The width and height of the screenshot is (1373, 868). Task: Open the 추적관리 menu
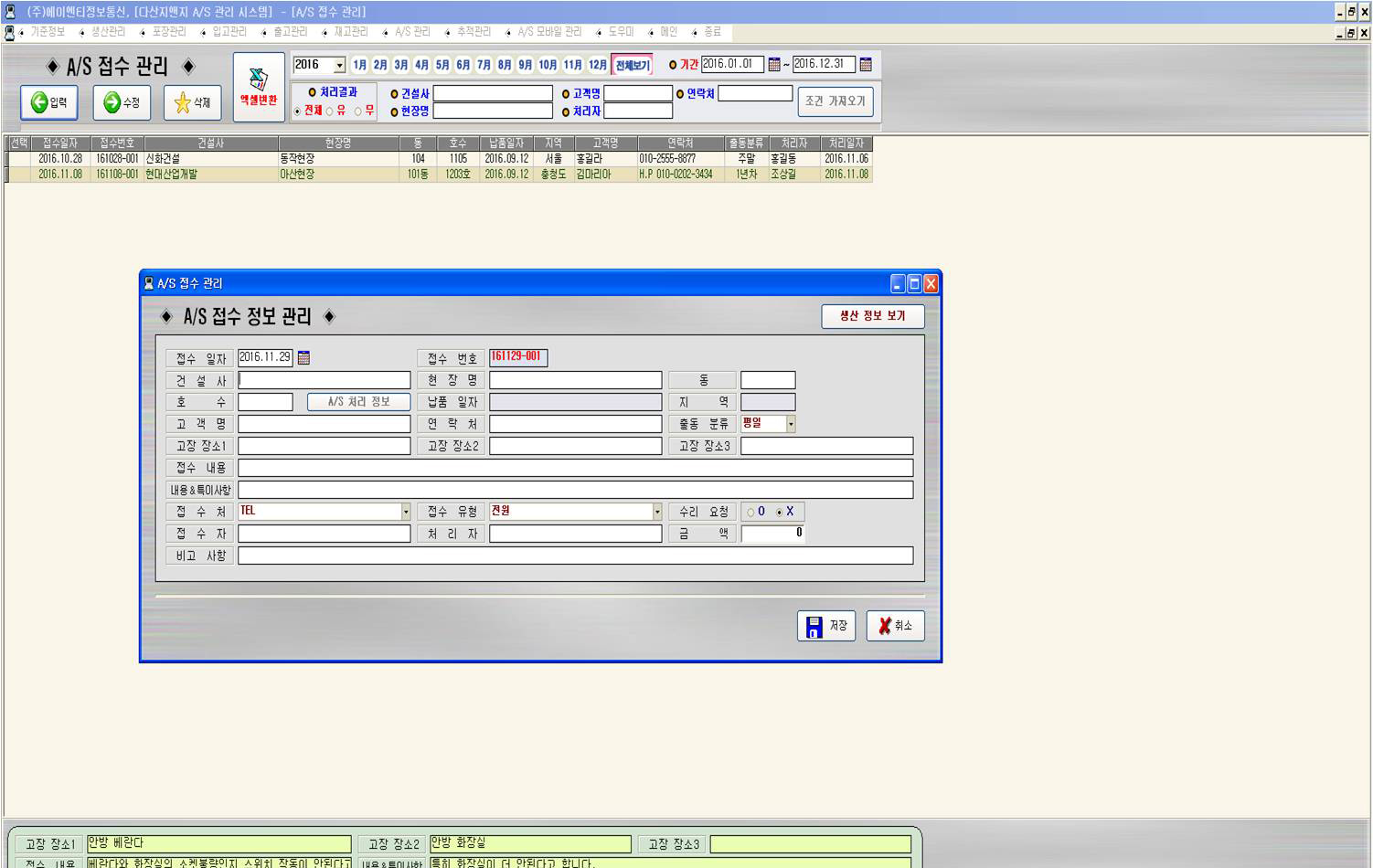click(x=474, y=32)
